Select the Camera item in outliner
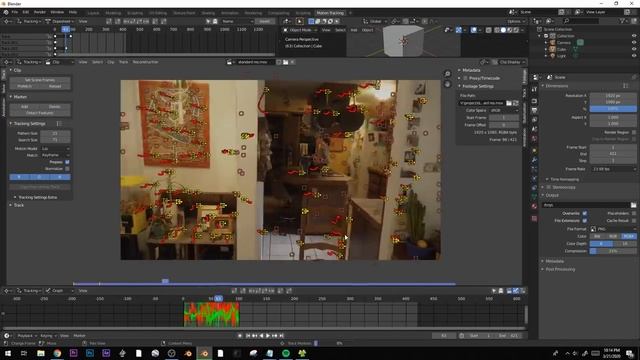 pos(564,42)
